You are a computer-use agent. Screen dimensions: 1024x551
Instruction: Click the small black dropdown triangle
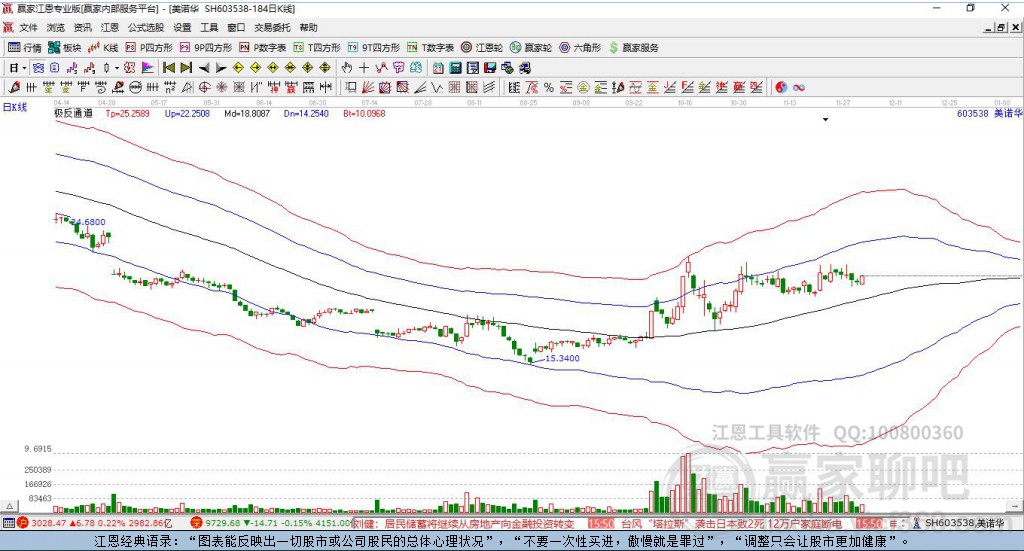[825, 119]
